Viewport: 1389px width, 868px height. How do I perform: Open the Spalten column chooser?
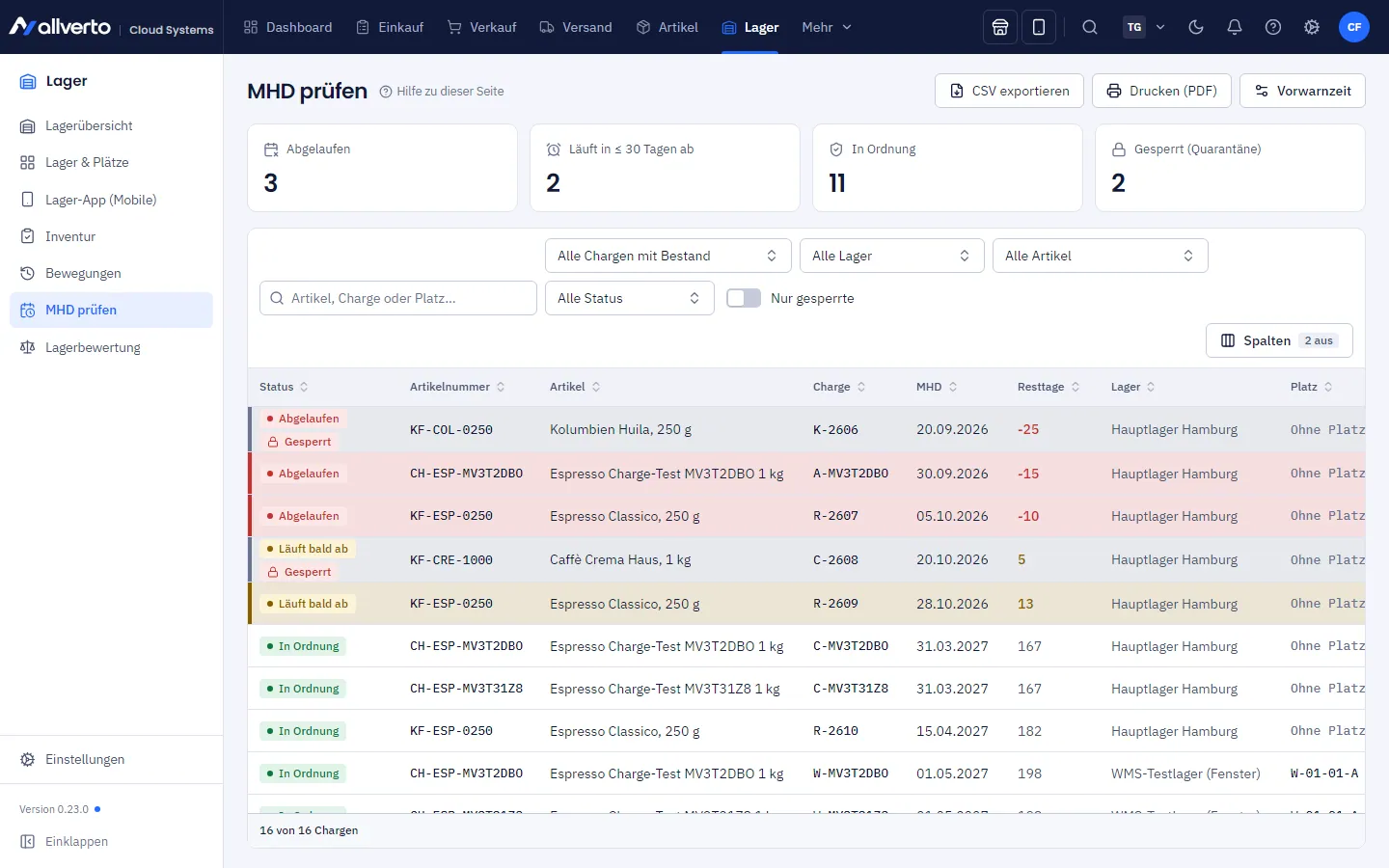pos(1279,340)
